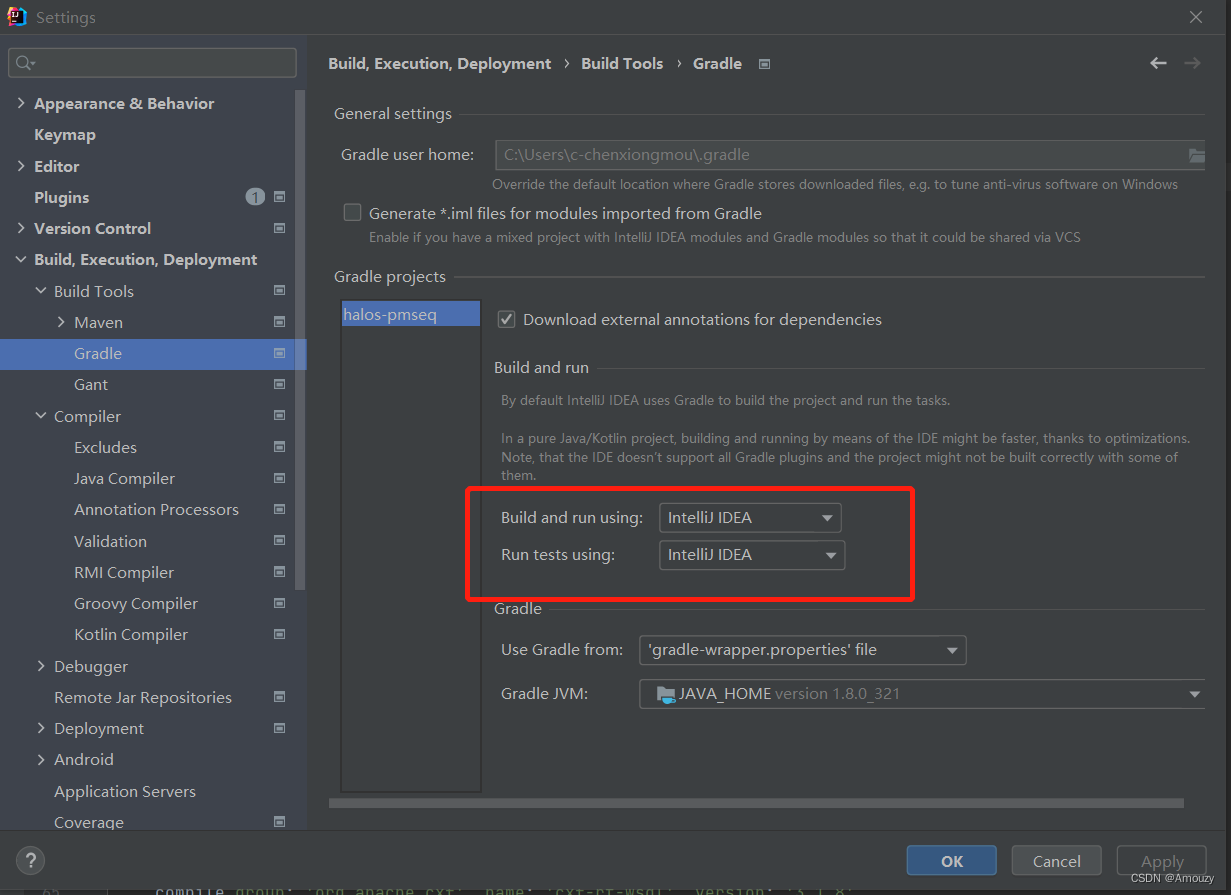Select Validation under Compiler
1231x895 pixels.
coord(110,541)
